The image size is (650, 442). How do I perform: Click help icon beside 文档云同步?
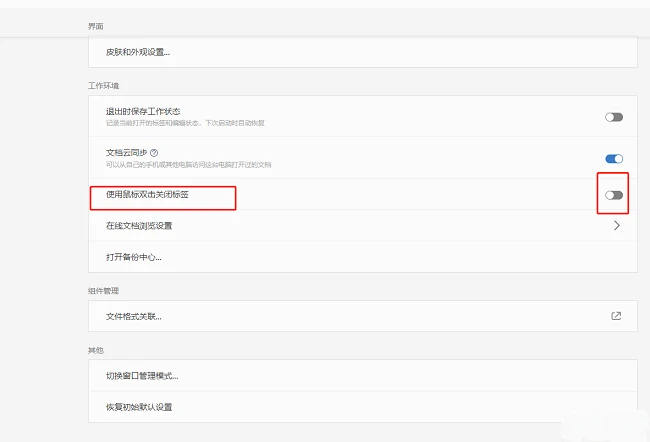pyautogui.click(x=154, y=153)
